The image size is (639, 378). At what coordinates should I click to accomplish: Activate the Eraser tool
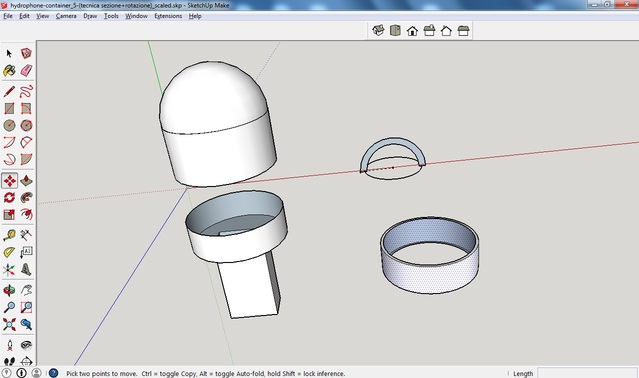click(x=26, y=70)
